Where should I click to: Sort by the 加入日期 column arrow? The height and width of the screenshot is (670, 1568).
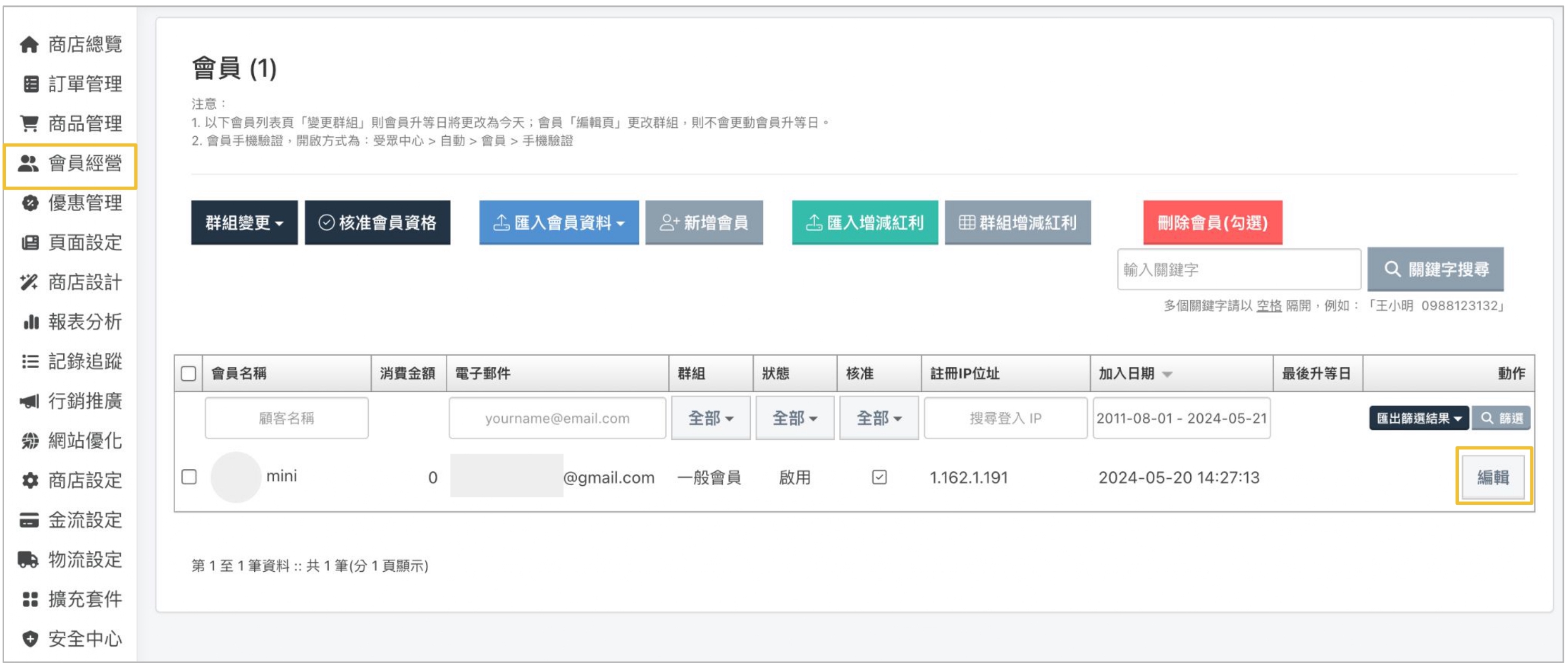1167,374
